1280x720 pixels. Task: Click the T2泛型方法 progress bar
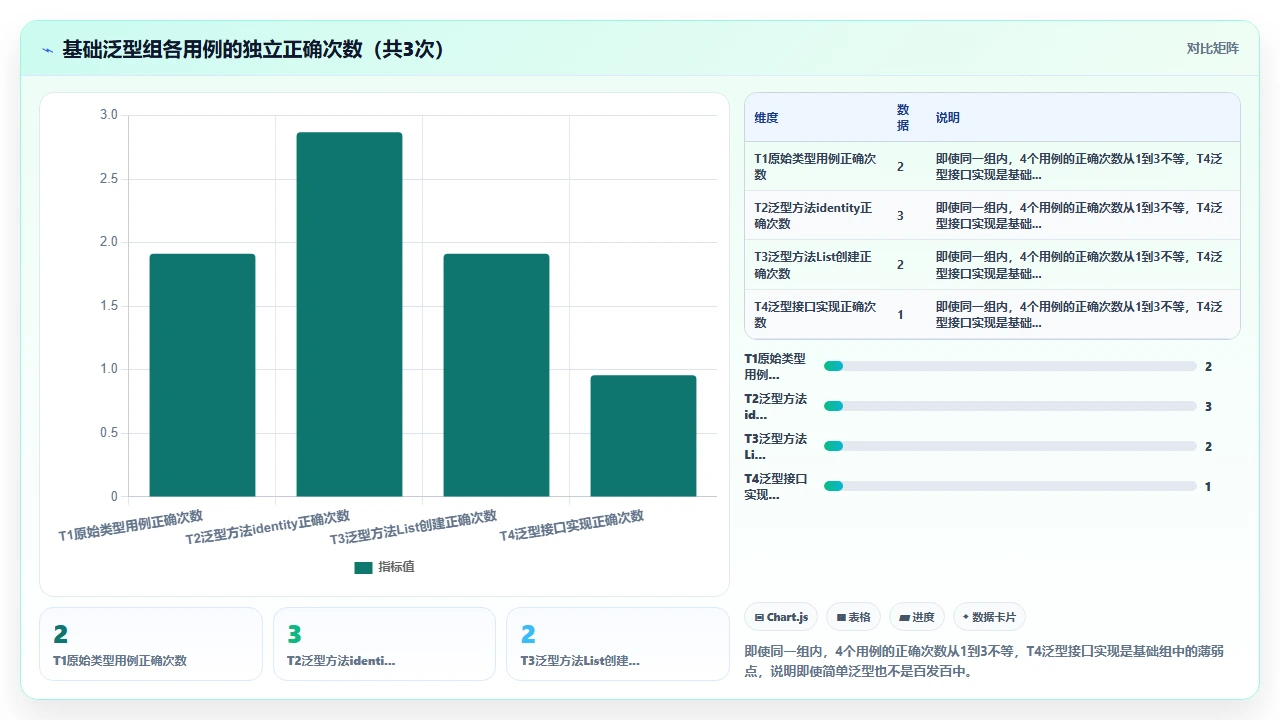tap(1010, 407)
